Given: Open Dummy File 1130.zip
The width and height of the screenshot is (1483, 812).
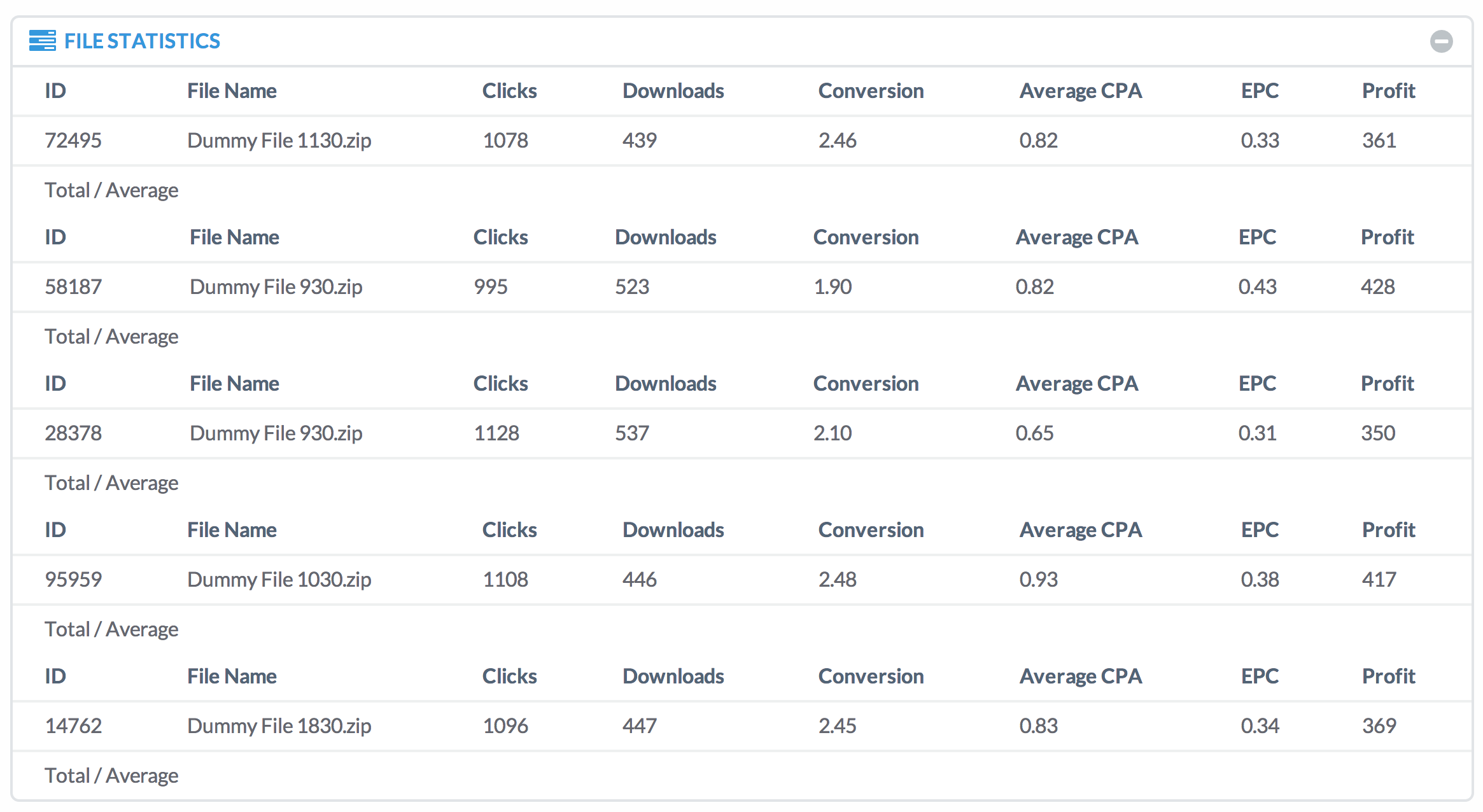Looking at the screenshot, I should [x=279, y=140].
